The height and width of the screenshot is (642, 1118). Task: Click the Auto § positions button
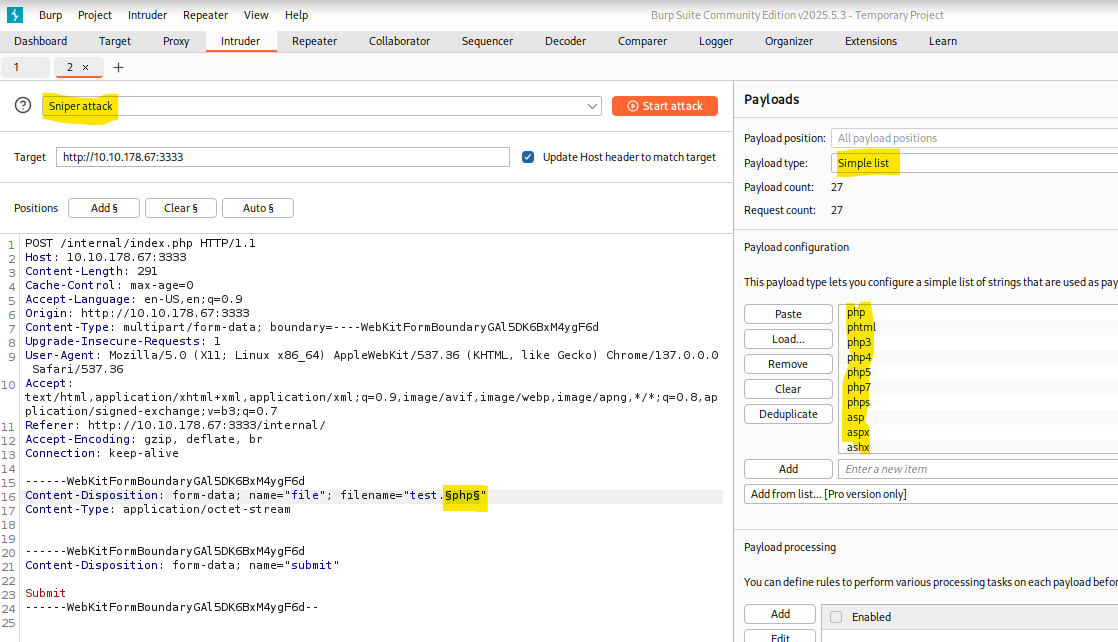pos(258,208)
